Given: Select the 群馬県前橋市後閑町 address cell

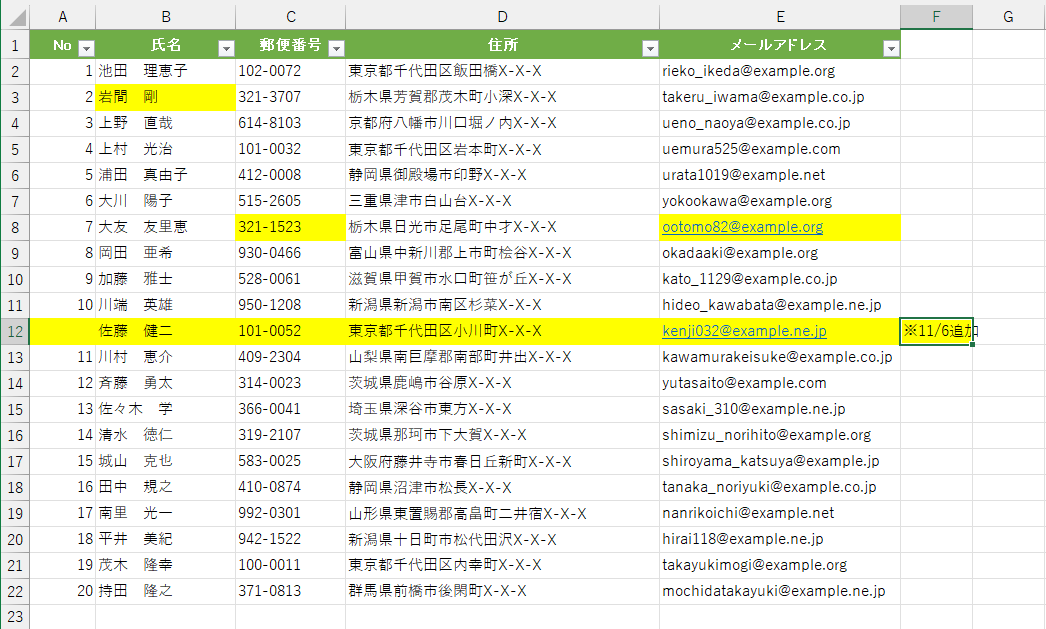Looking at the screenshot, I should (502, 592).
